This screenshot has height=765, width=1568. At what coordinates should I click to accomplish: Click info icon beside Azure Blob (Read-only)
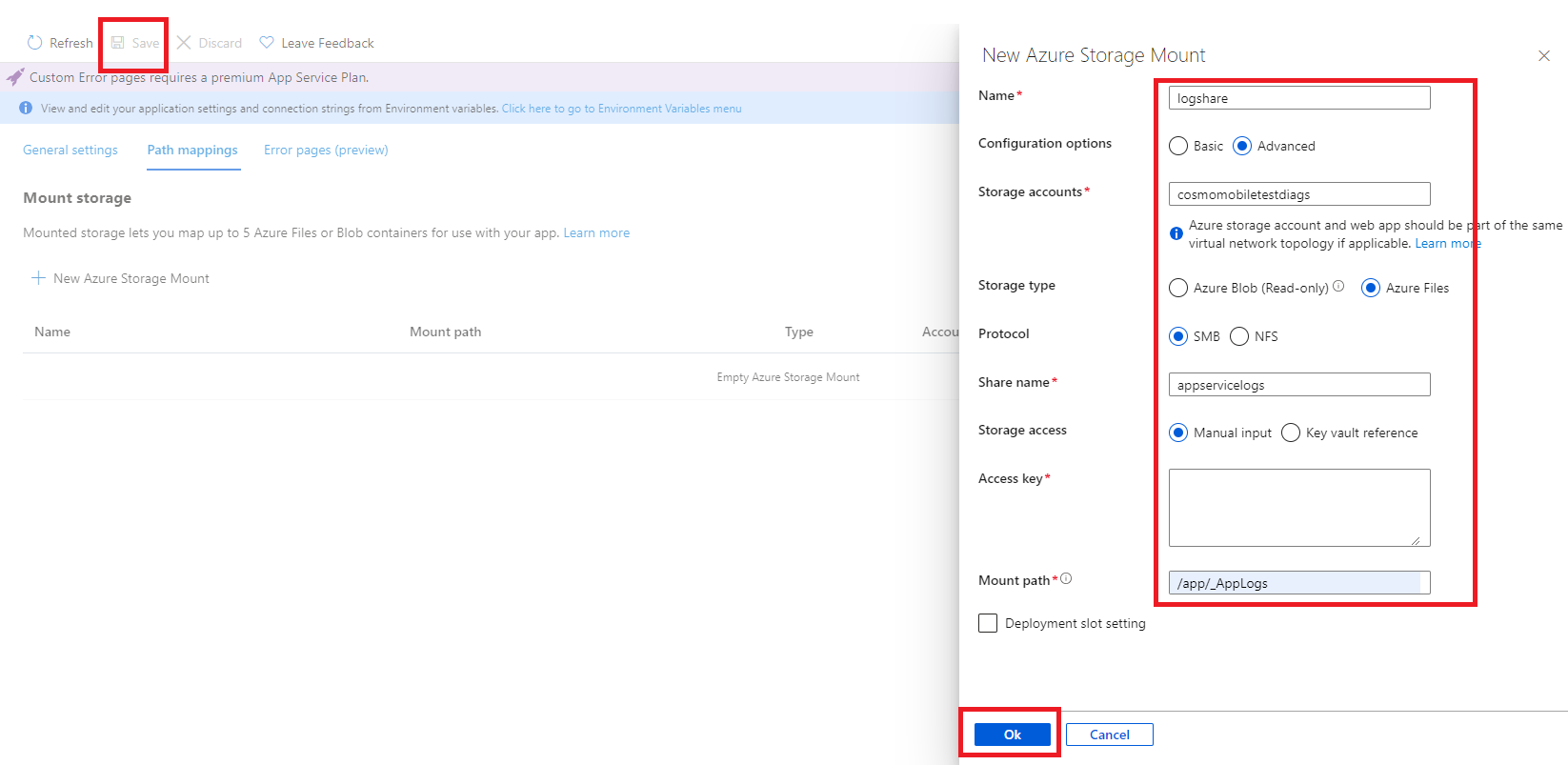tap(1338, 286)
